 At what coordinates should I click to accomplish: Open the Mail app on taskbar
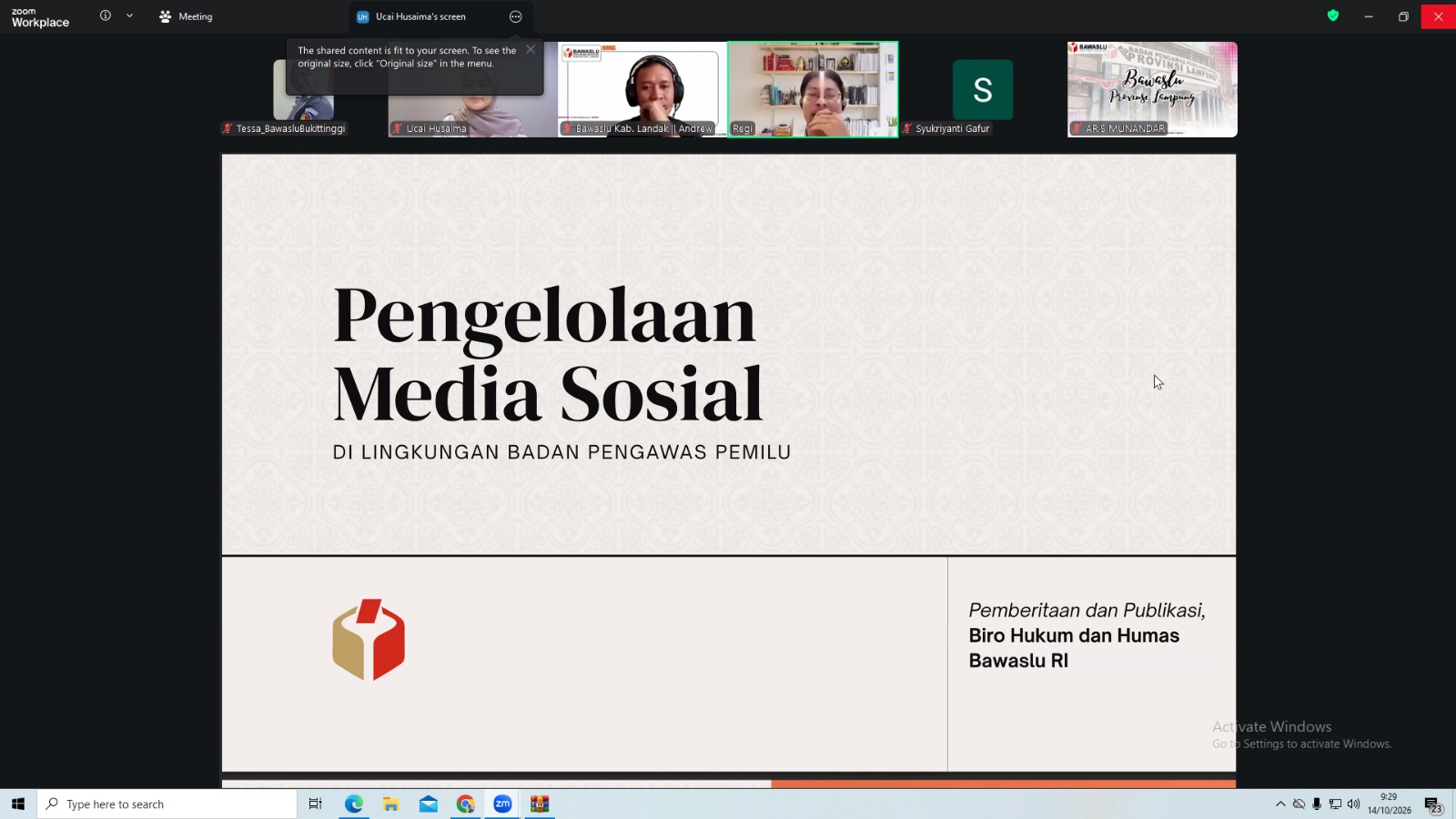coord(429,804)
